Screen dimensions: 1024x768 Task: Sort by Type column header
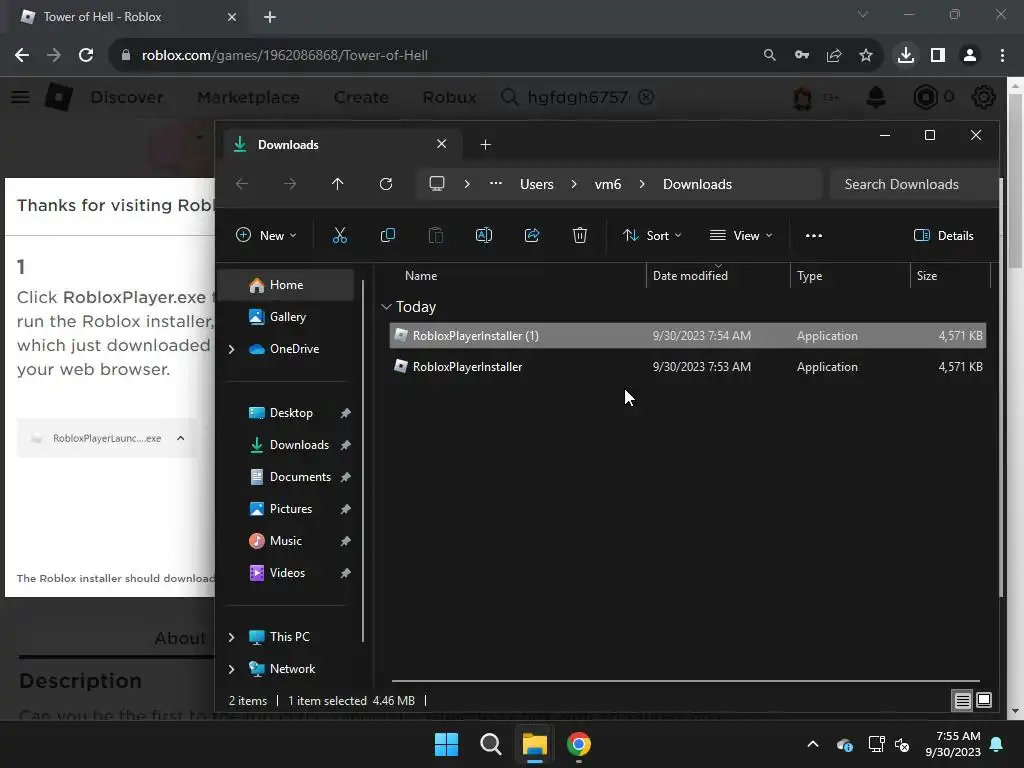[x=810, y=276]
